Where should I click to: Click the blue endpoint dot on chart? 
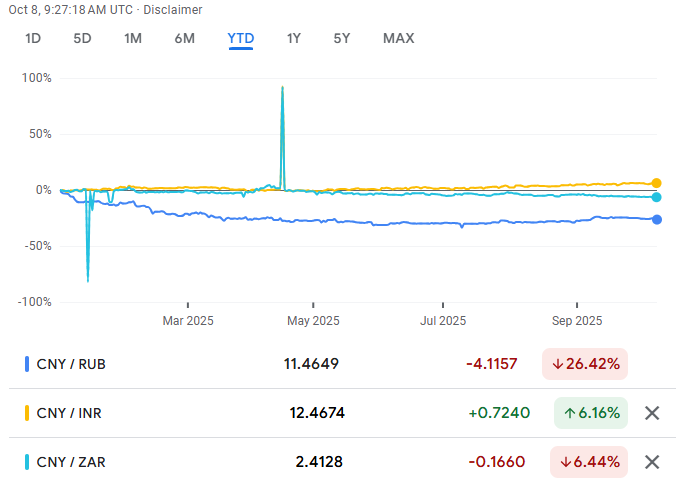tap(656, 219)
